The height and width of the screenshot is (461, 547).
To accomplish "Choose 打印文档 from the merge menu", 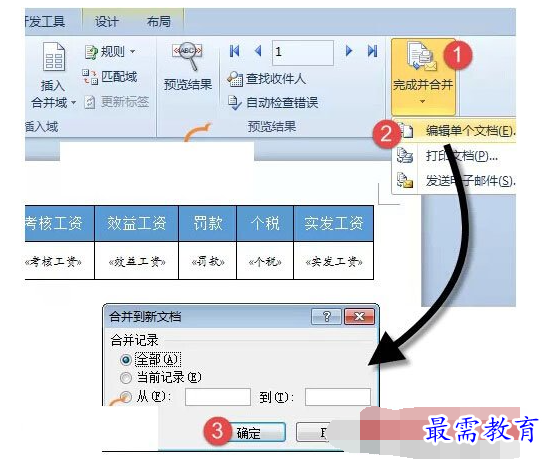I will click(x=455, y=156).
